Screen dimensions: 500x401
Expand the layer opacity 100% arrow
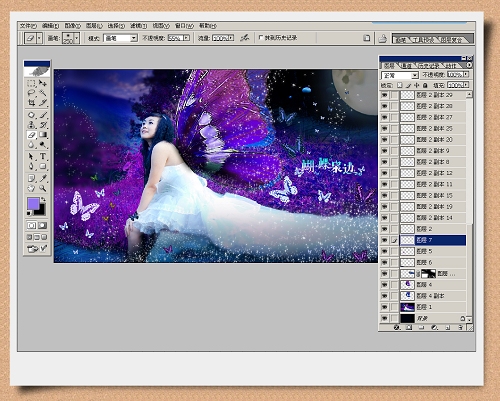(x=466, y=75)
